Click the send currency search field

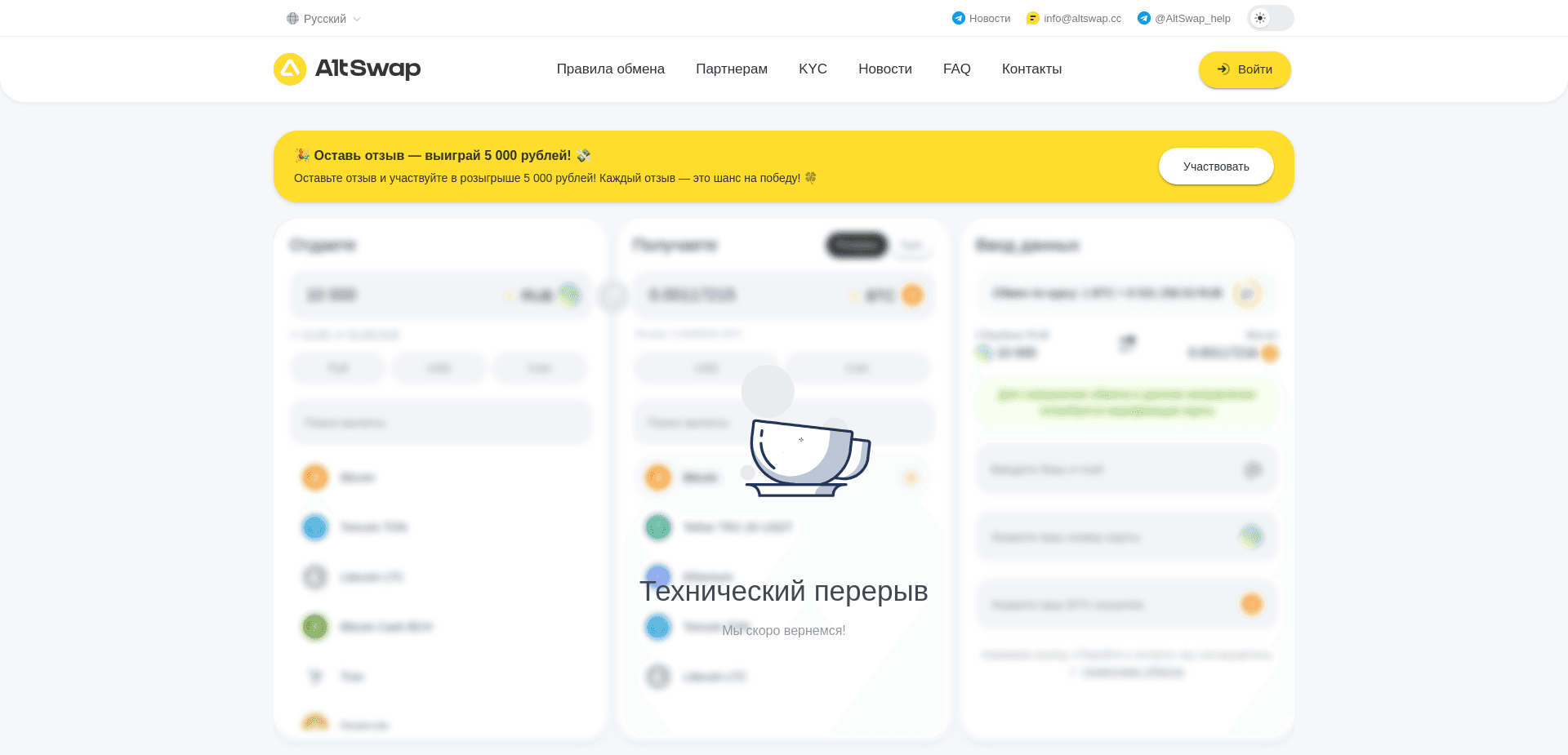pyautogui.click(x=440, y=423)
